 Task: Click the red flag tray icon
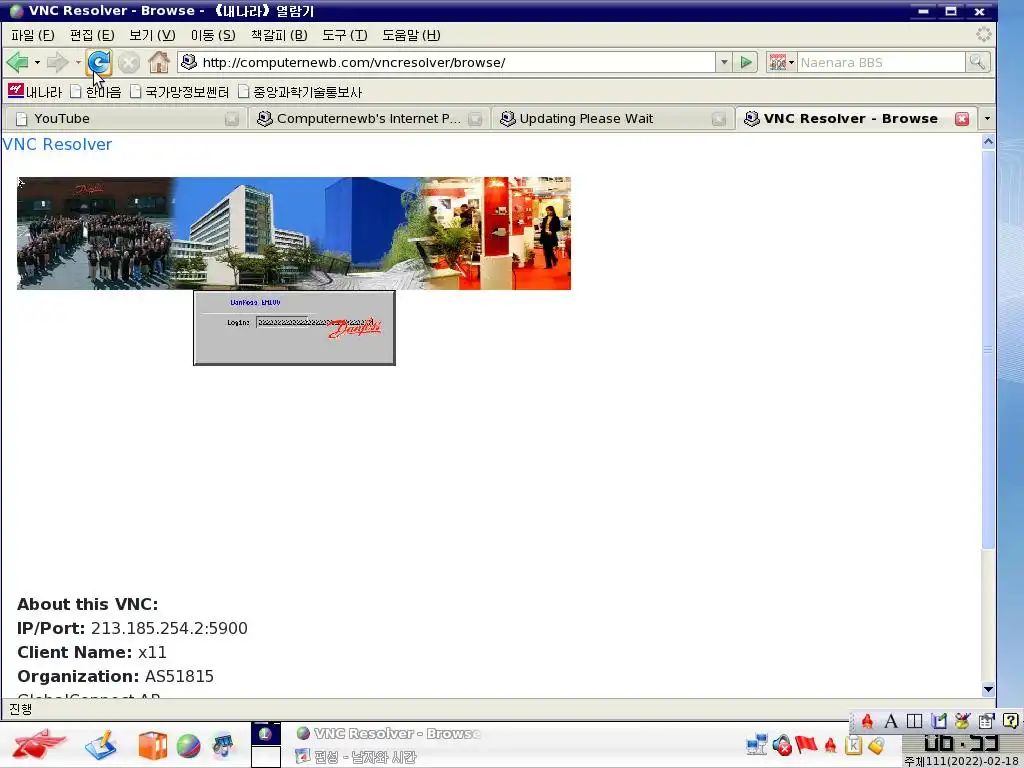click(x=806, y=744)
